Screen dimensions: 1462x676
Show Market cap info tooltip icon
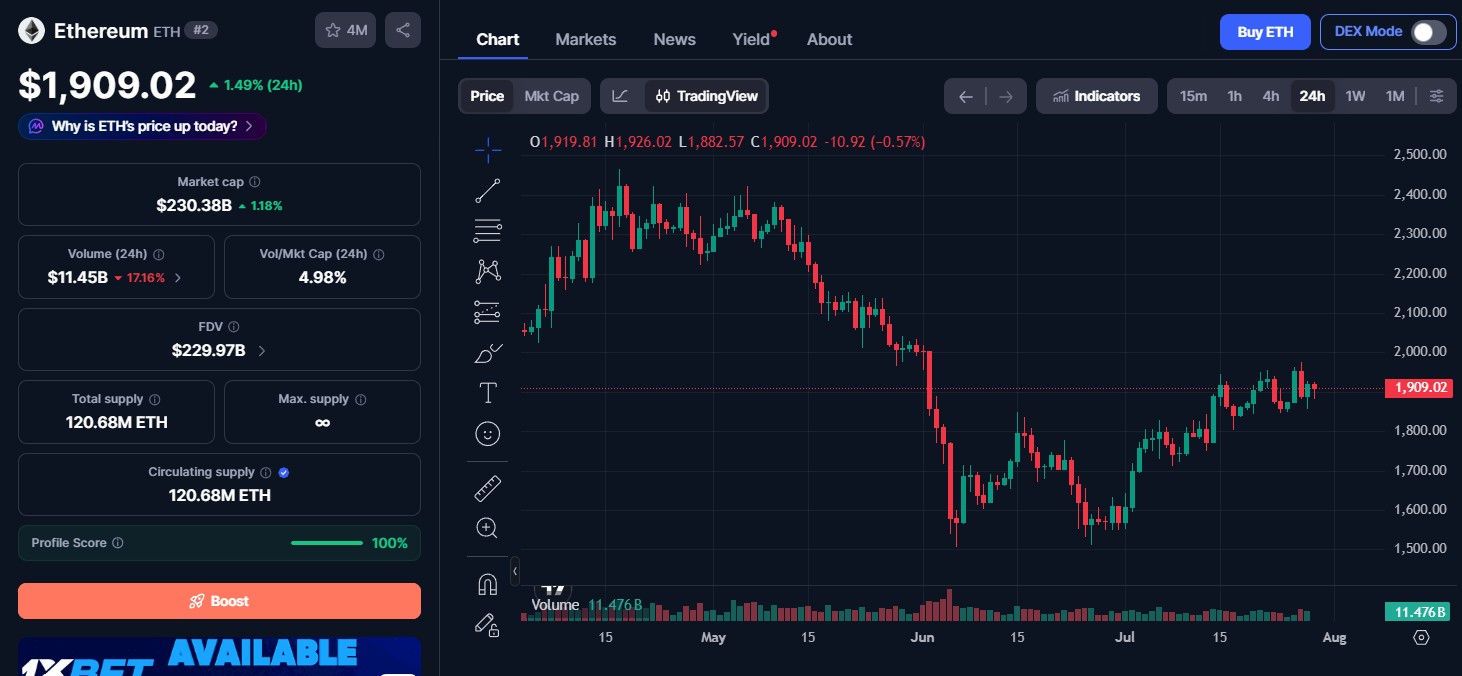coord(255,182)
